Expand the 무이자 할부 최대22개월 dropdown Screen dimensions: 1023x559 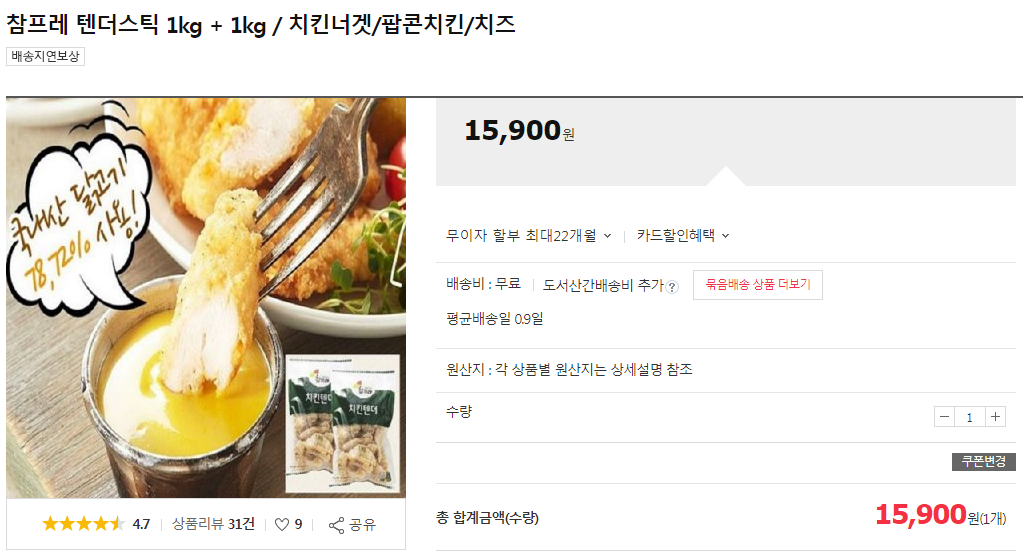[x=529, y=236]
